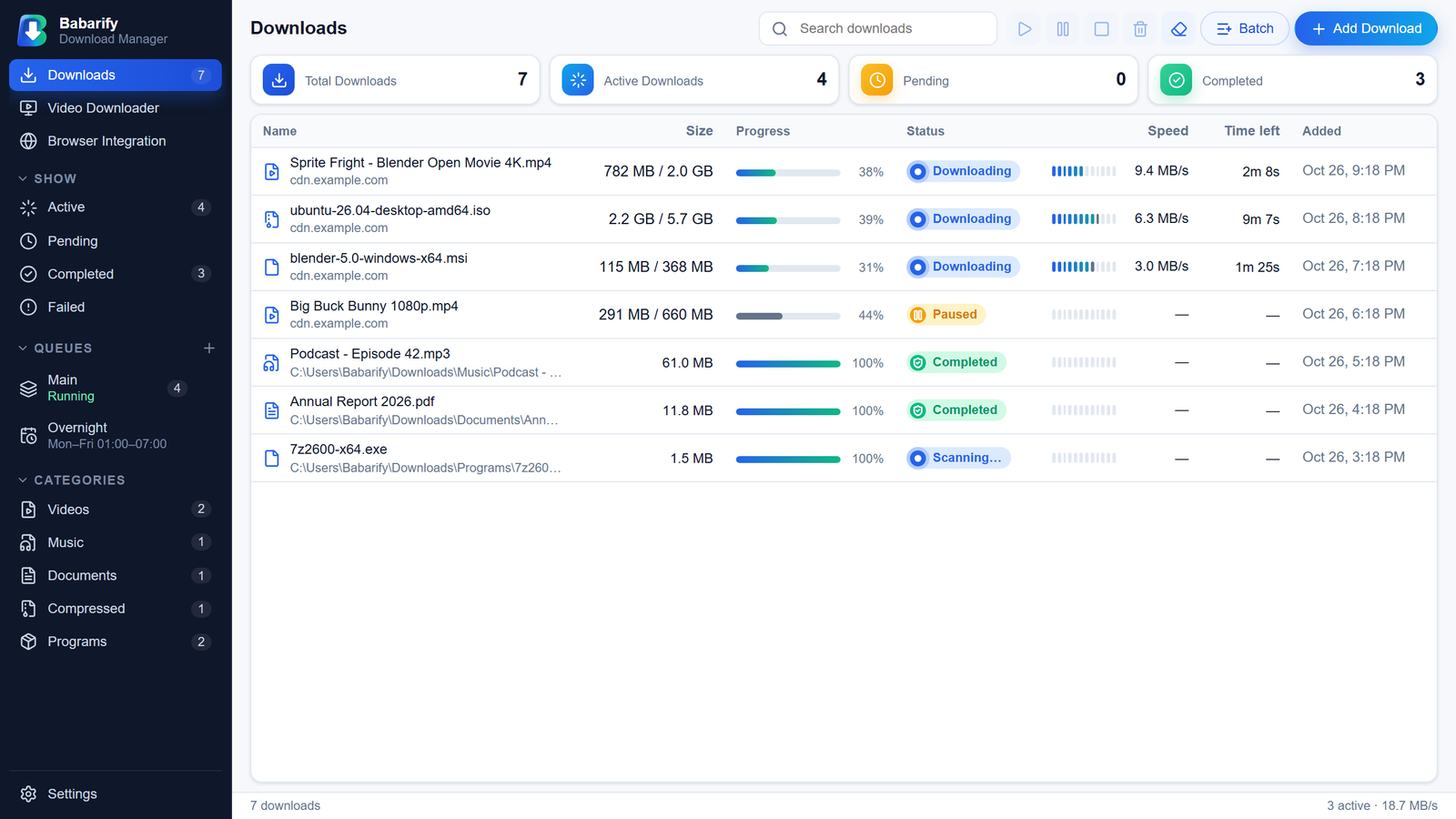Image resolution: width=1456 pixels, height=819 pixels.
Task: Click the Scanning status badge
Action: click(x=958, y=458)
